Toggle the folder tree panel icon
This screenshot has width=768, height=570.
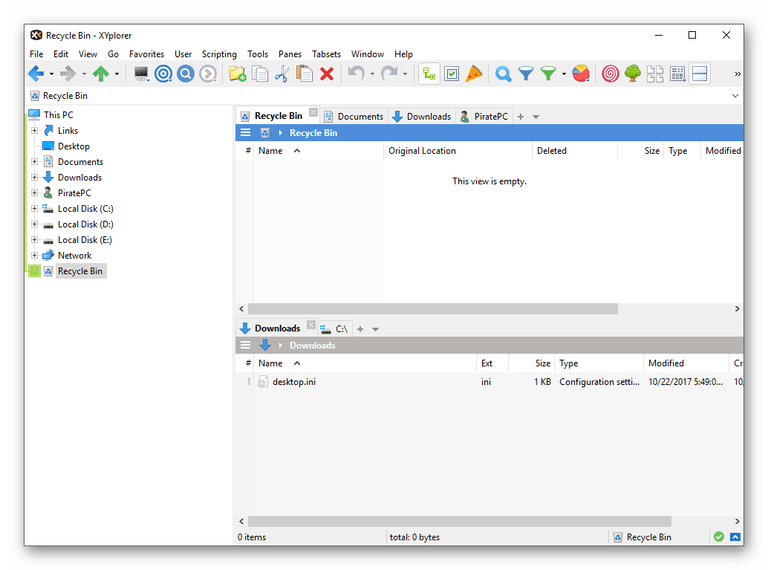click(x=429, y=74)
